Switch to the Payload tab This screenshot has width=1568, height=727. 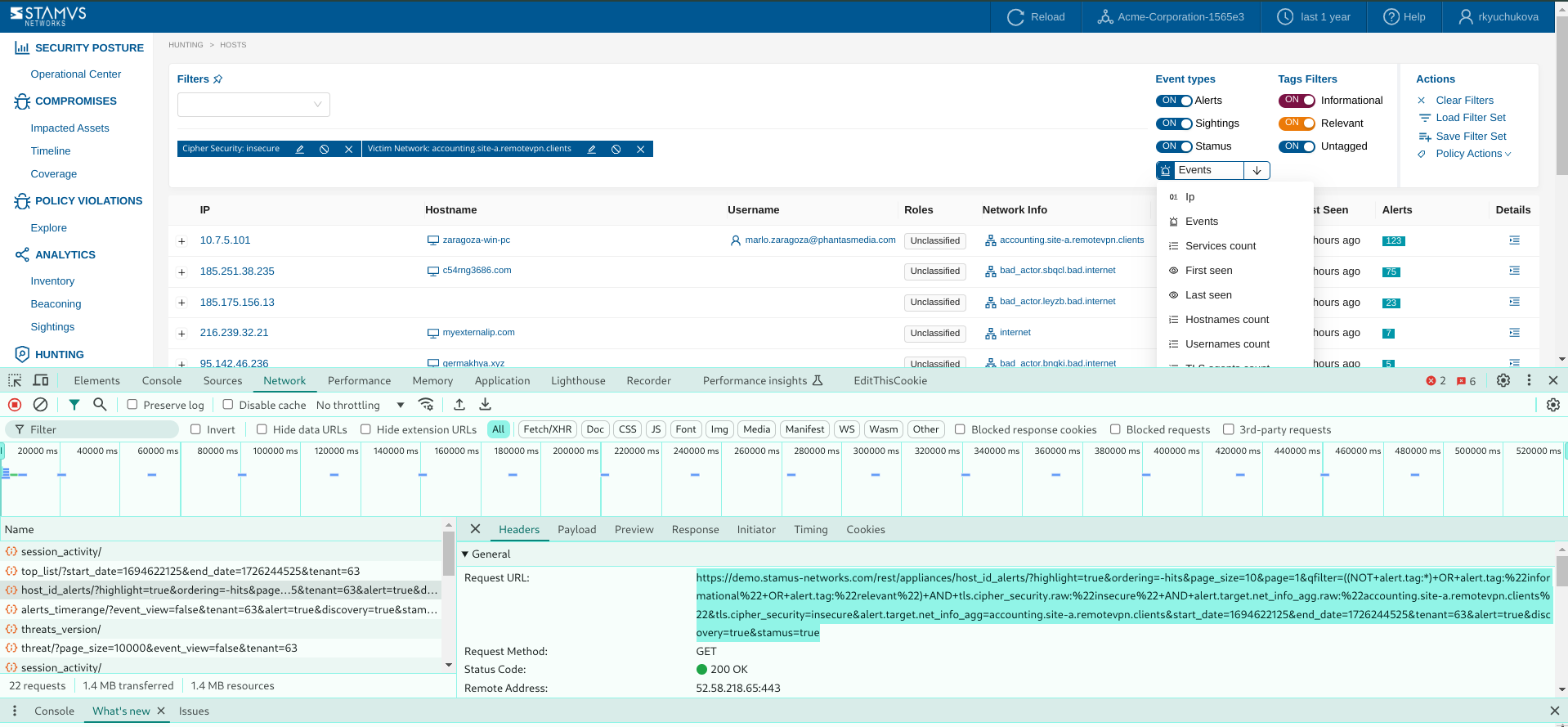click(x=576, y=530)
